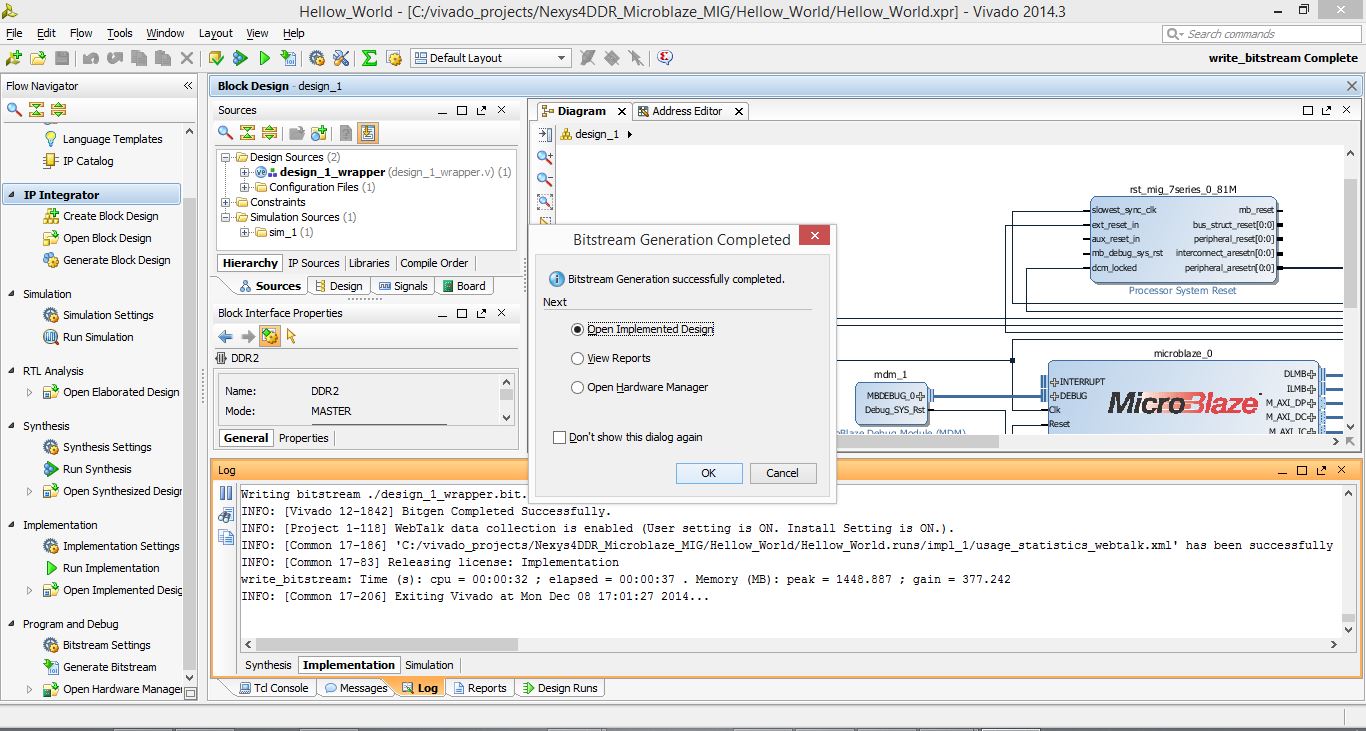Collapse the Flow Navigator with double chevron
Screen dimensions: 1366x731
(x=187, y=86)
